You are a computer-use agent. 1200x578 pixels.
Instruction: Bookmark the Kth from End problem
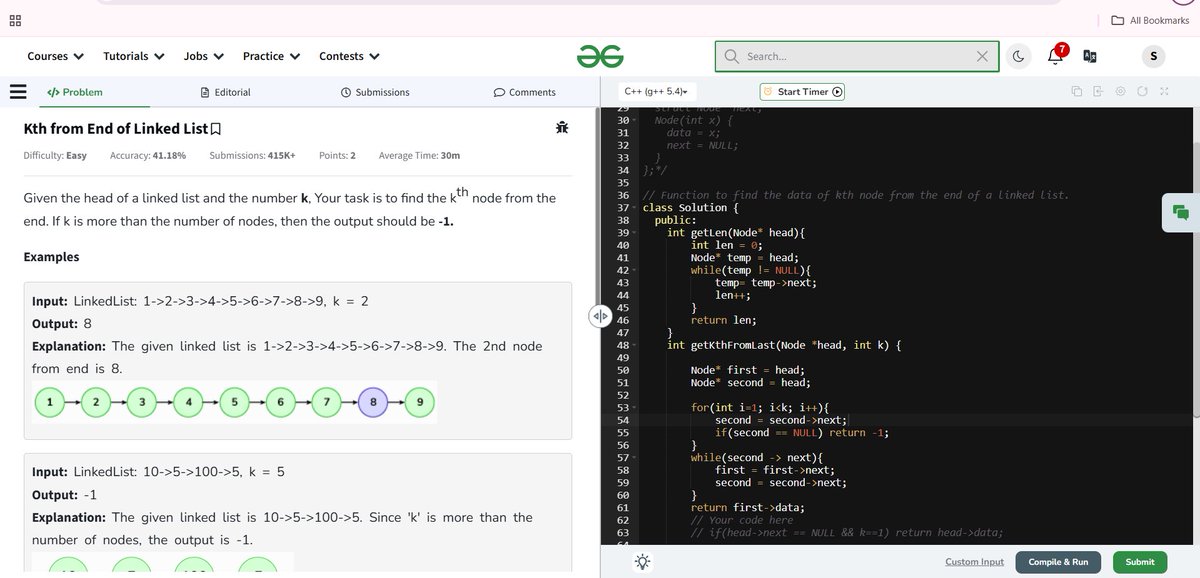coord(216,129)
